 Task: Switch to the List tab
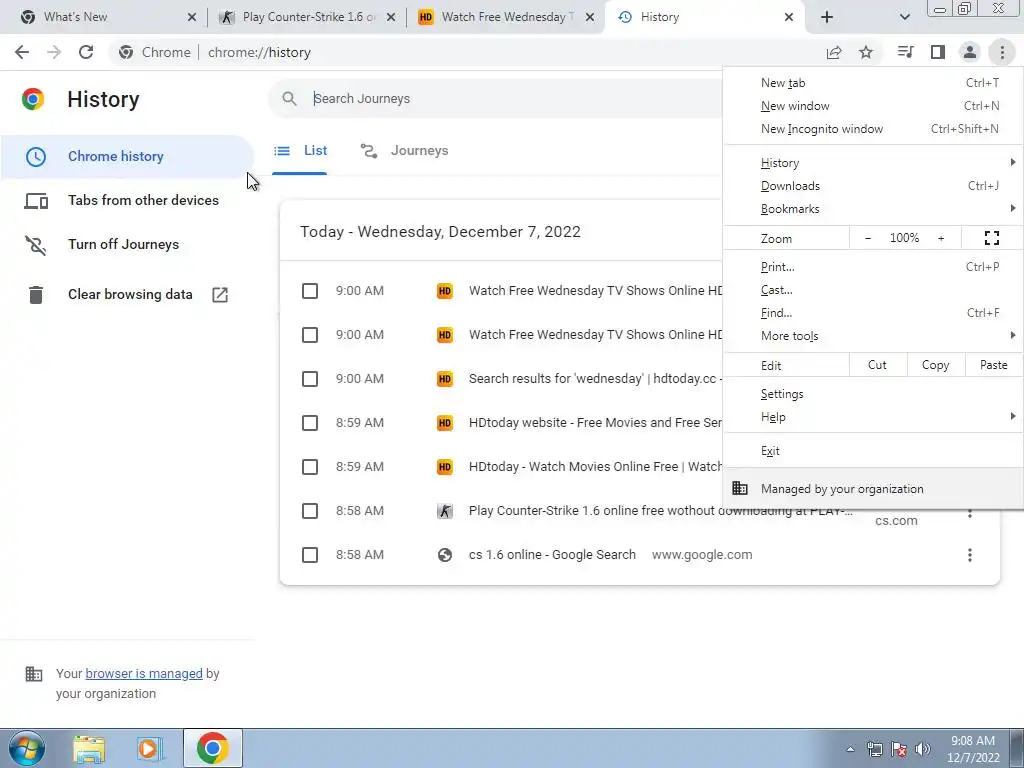tap(300, 151)
